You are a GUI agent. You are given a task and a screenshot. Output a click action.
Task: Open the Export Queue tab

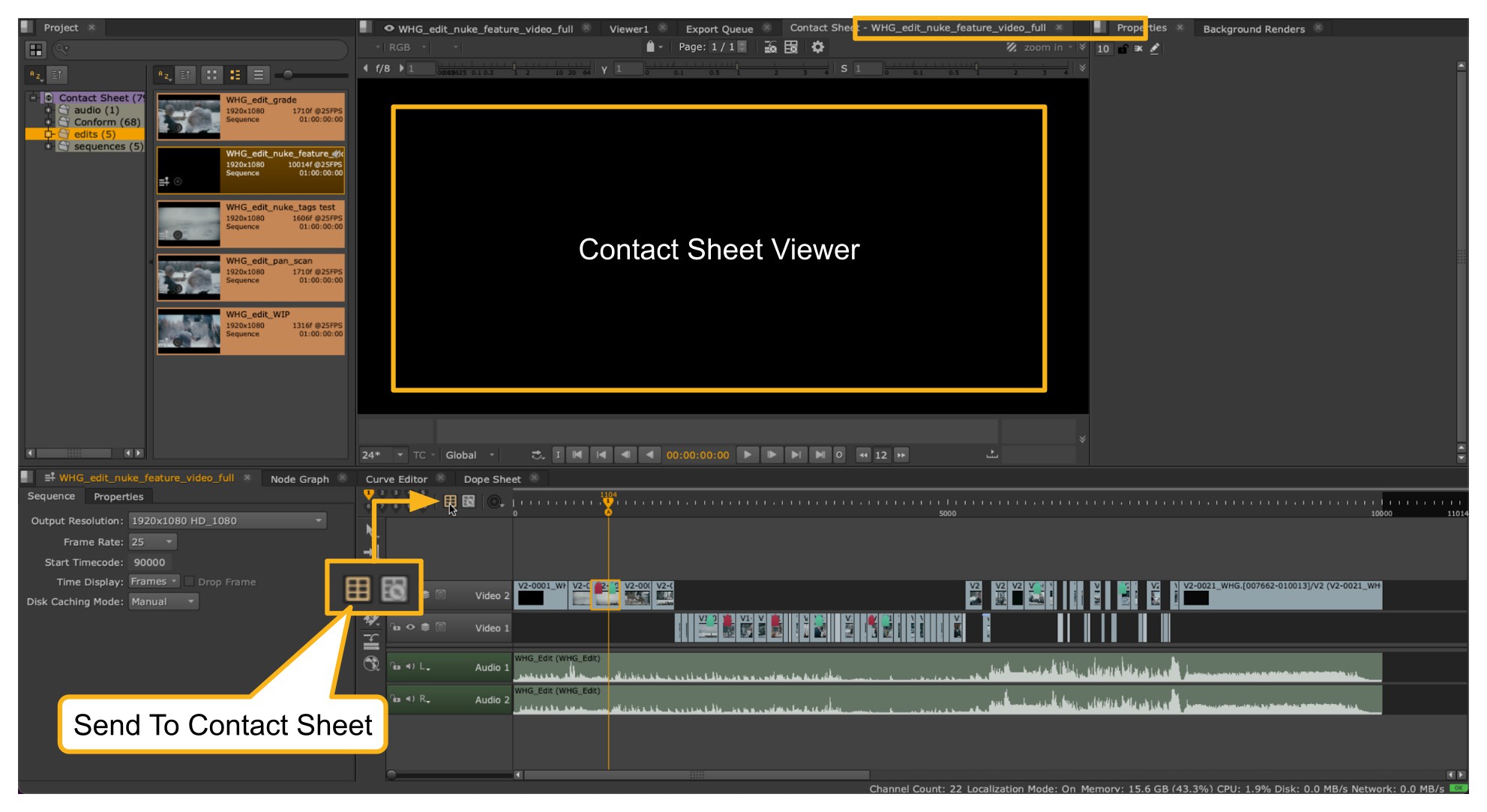[718, 28]
